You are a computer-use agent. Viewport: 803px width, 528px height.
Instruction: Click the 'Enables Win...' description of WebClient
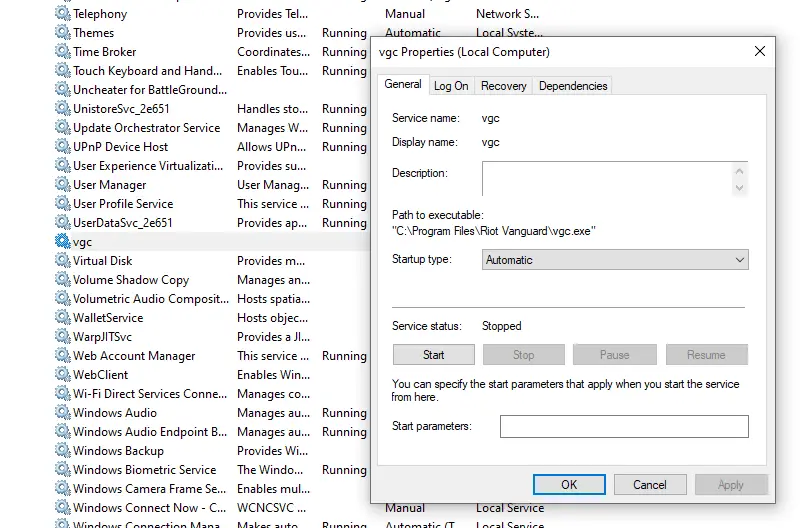tap(273, 374)
